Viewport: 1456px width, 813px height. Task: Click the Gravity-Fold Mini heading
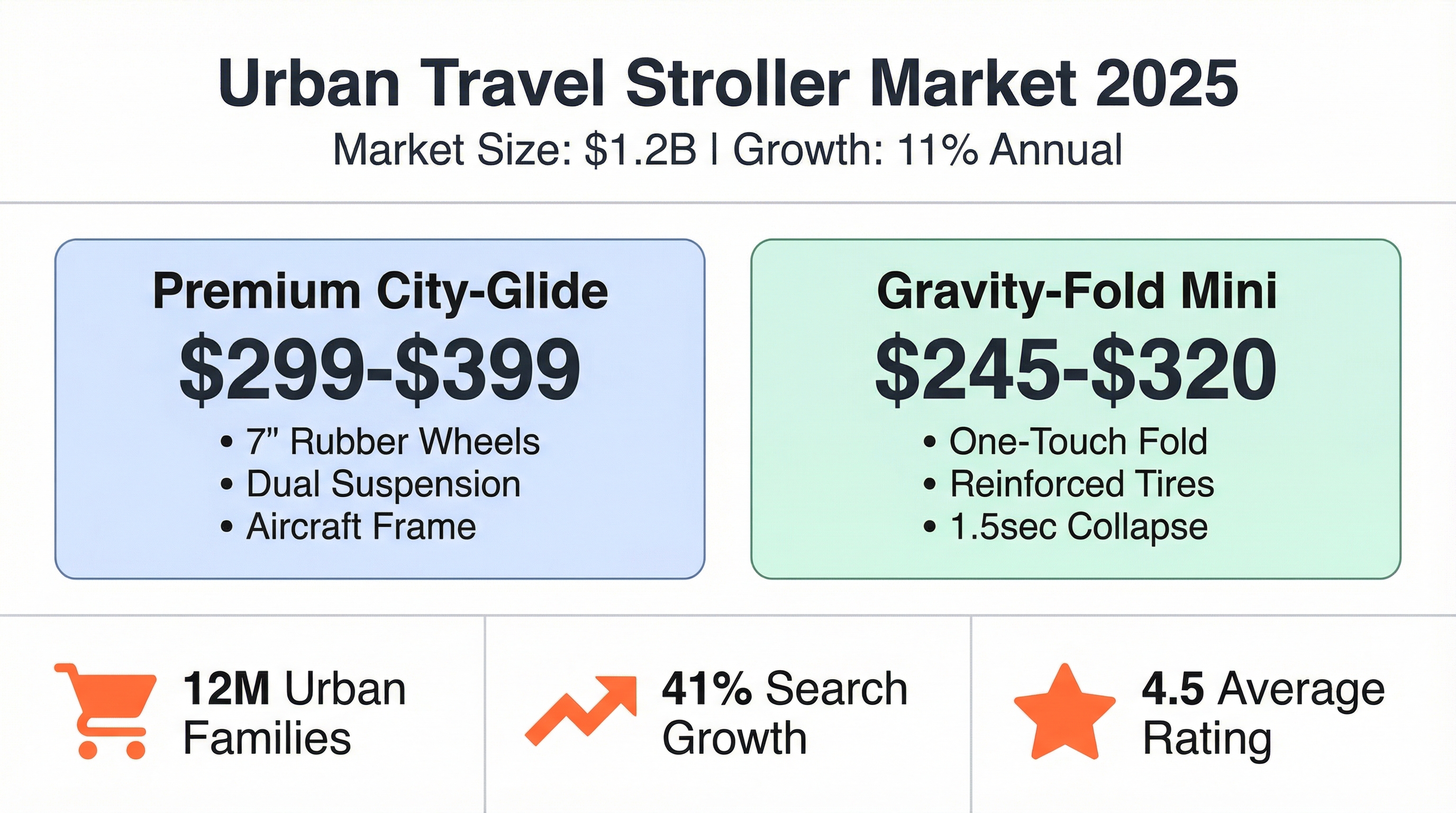pos(1076,292)
